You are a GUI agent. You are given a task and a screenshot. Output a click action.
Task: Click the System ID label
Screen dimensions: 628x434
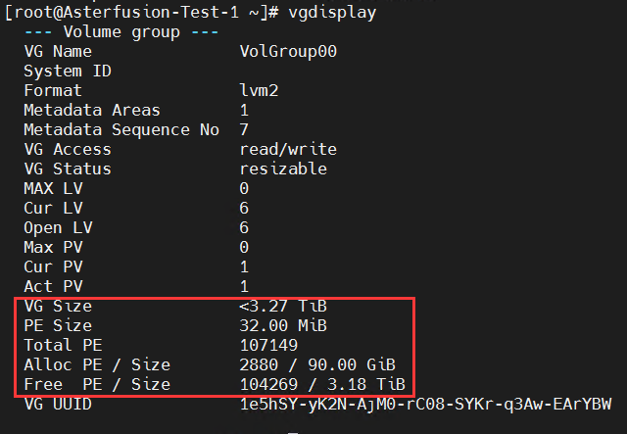click(x=67, y=71)
